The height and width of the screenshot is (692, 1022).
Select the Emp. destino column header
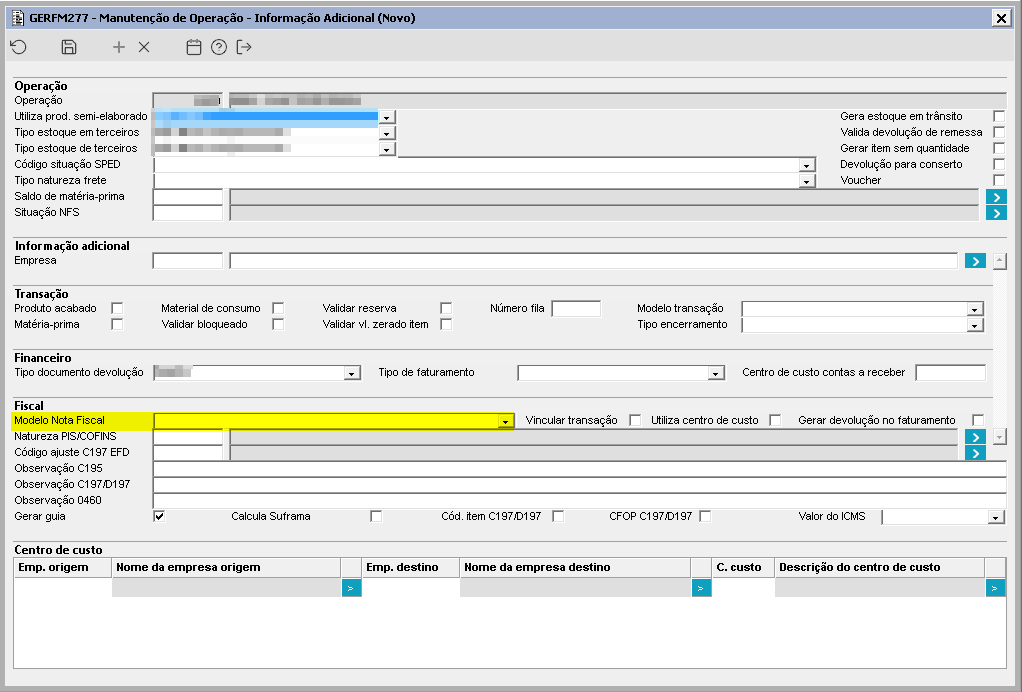pyautogui.click(x=411, y=568)
